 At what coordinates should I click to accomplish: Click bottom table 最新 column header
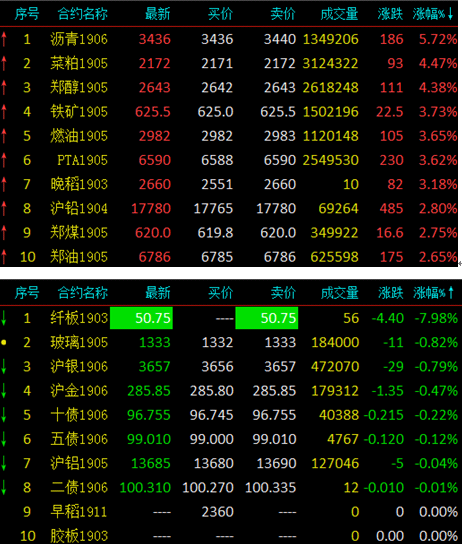(x=158, y=293)
